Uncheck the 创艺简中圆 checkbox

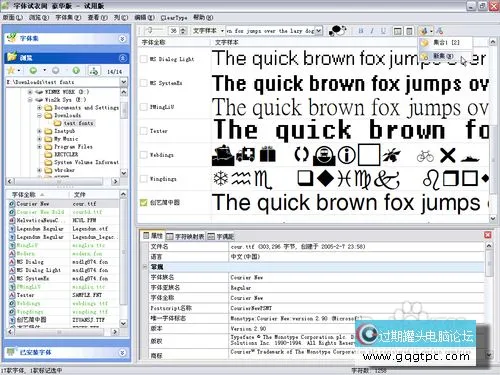[x=144, y=202]
